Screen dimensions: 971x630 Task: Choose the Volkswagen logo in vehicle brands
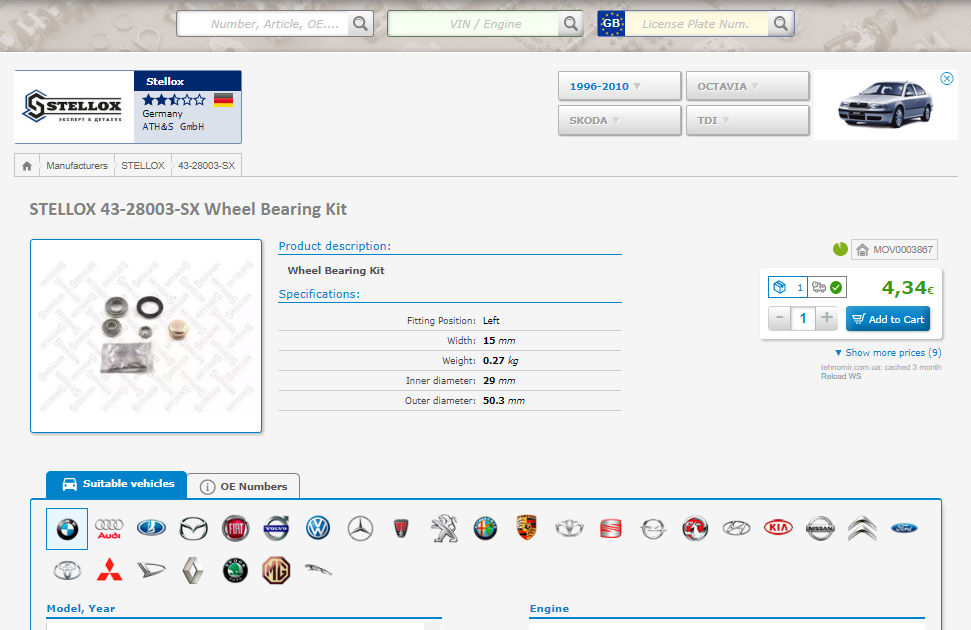pyautogui.click(x=318, y=529)
